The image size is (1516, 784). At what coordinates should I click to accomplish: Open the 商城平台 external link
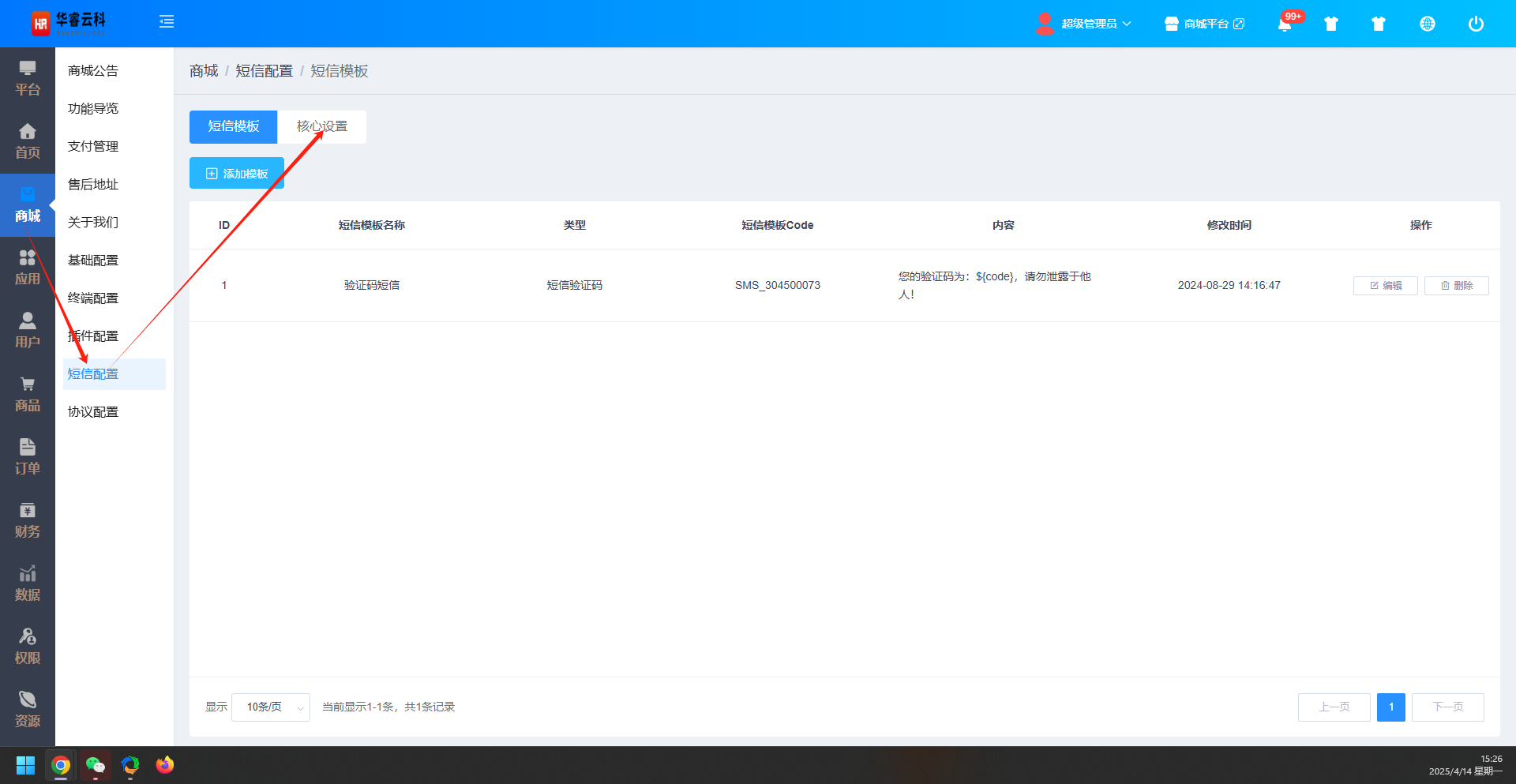1205,24
